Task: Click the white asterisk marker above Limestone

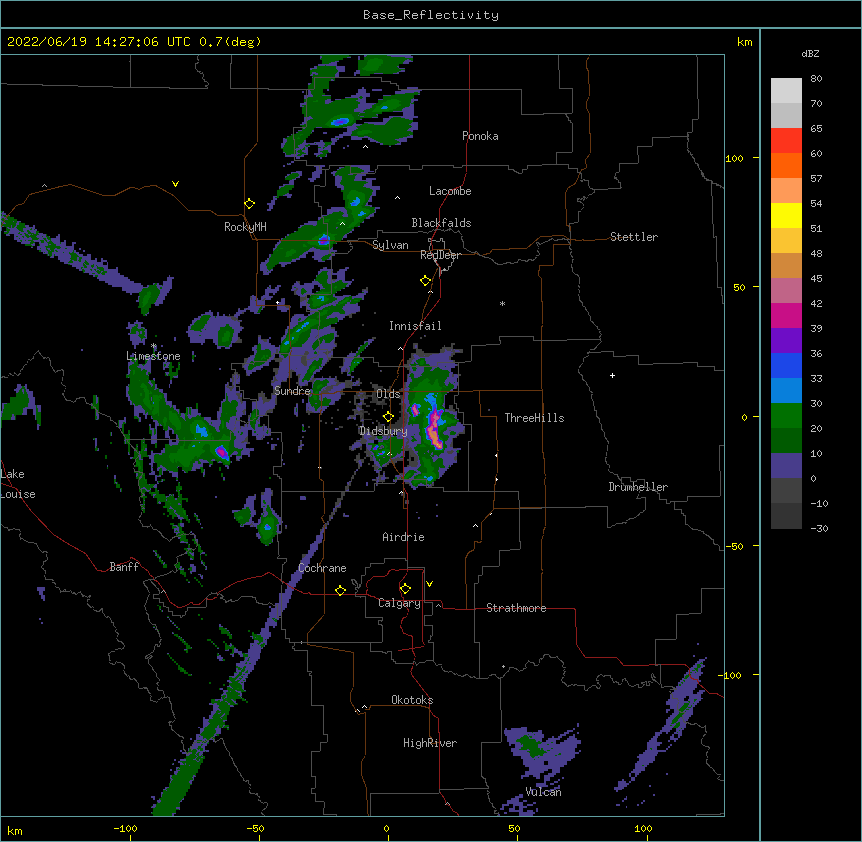Action: 154,346
